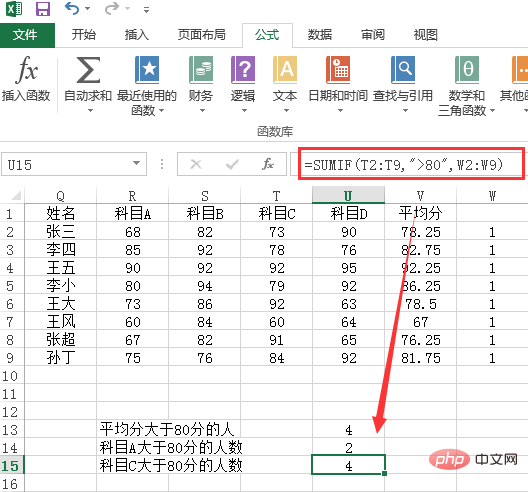Click the Save icon in quick access toolbar
The height and width of the screenshot is (492, 528).
coord(43,9)
